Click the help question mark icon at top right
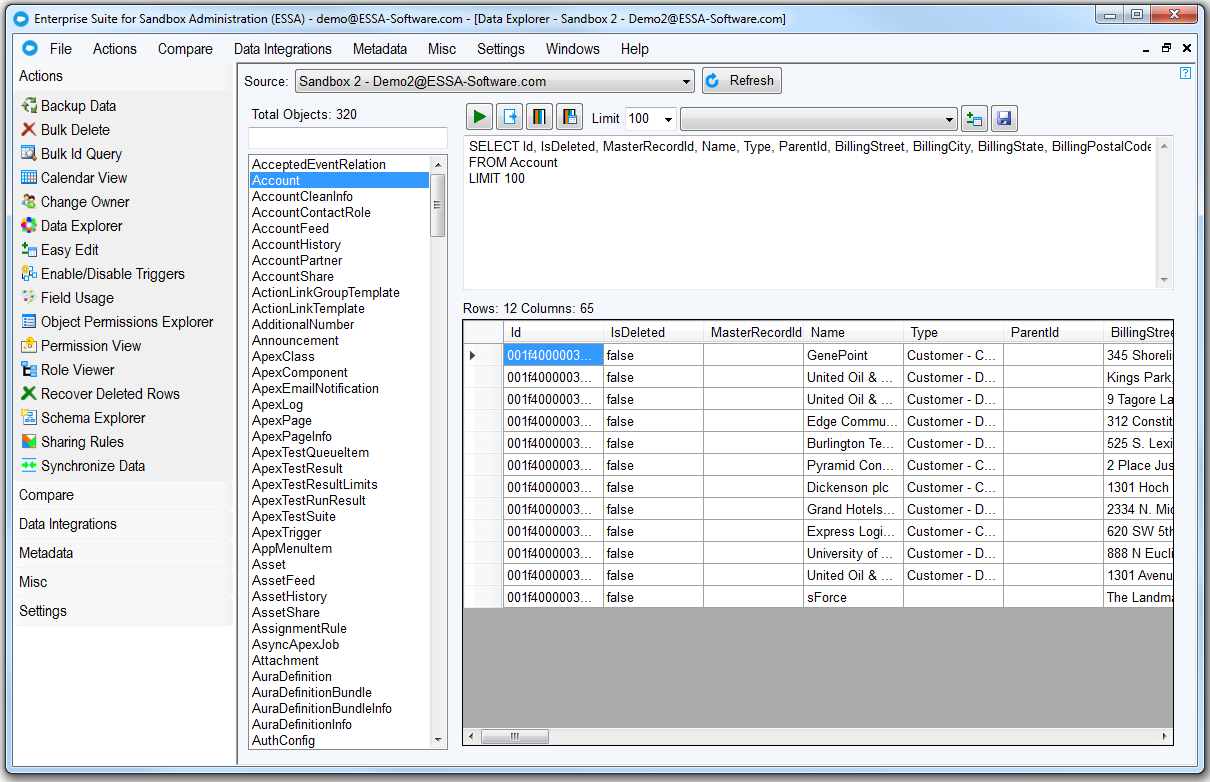 [x=1185, y=73]
